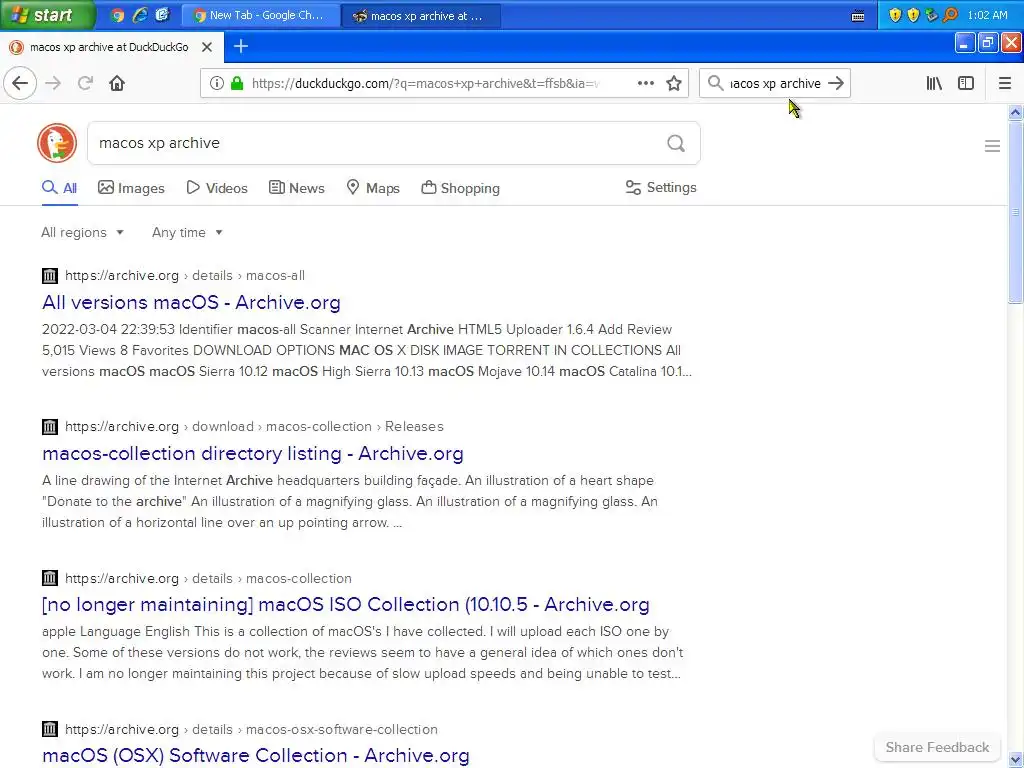The height and width of the screenshot is (768, 1024).
Task: Close the DuckDuckGo search tab
Action: point(206,47)
